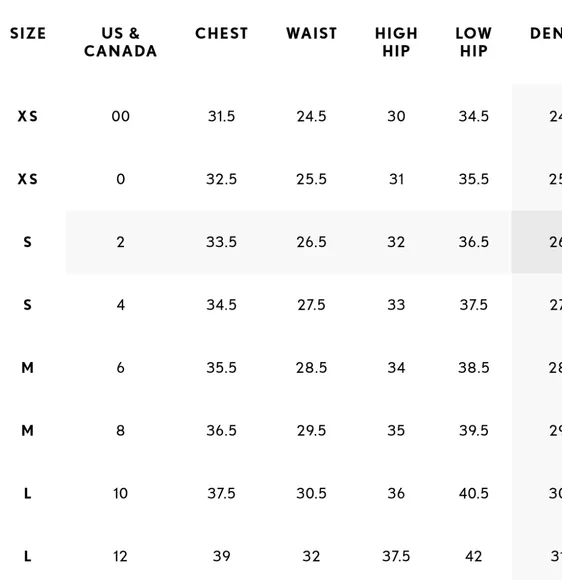Click waist value 32 in last row
Image resolution: width=562 pixels, height=580 pixels.
click(311, 556)
